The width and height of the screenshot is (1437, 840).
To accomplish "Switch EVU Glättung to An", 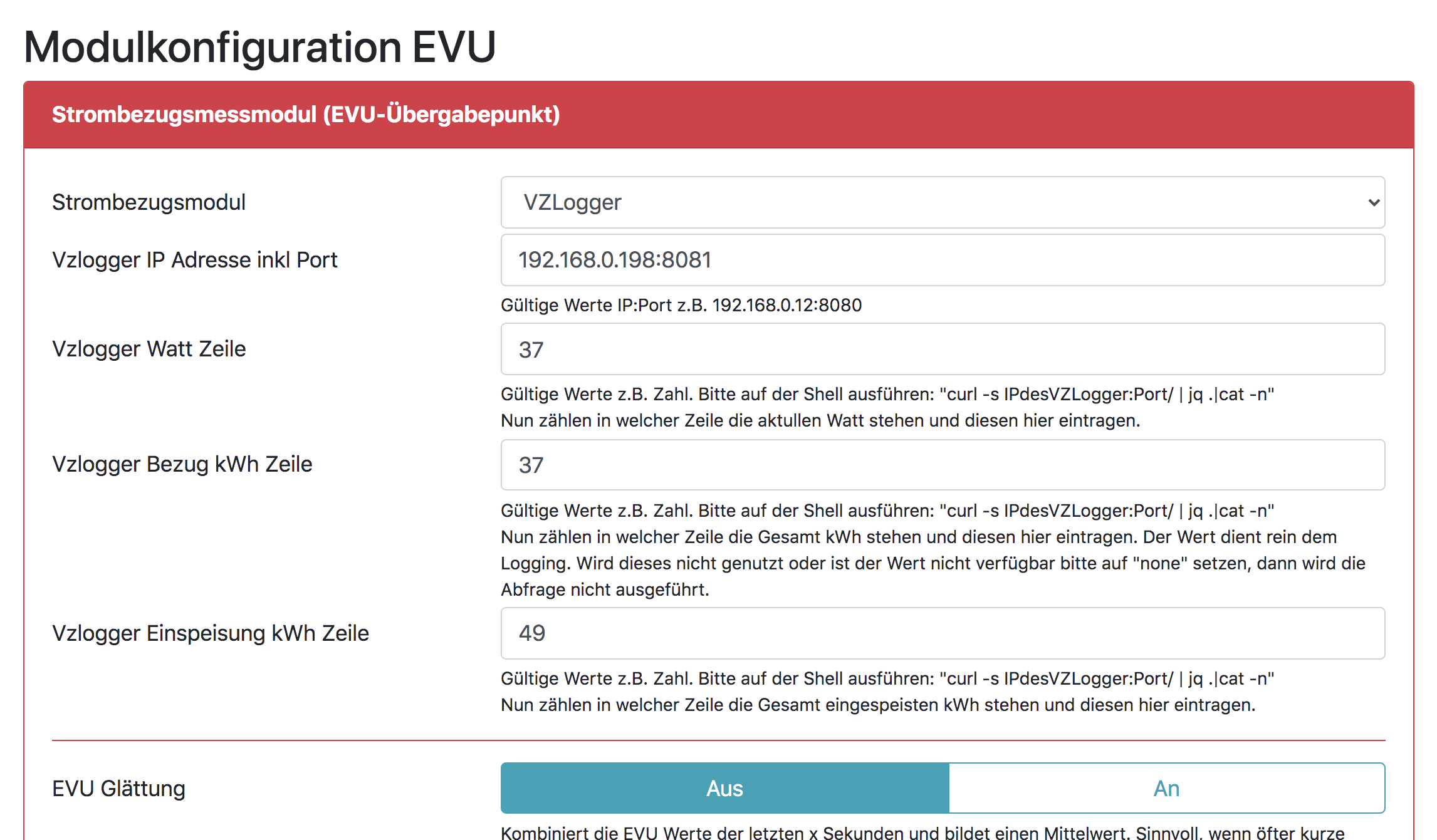I will (x=1166, y=788).
